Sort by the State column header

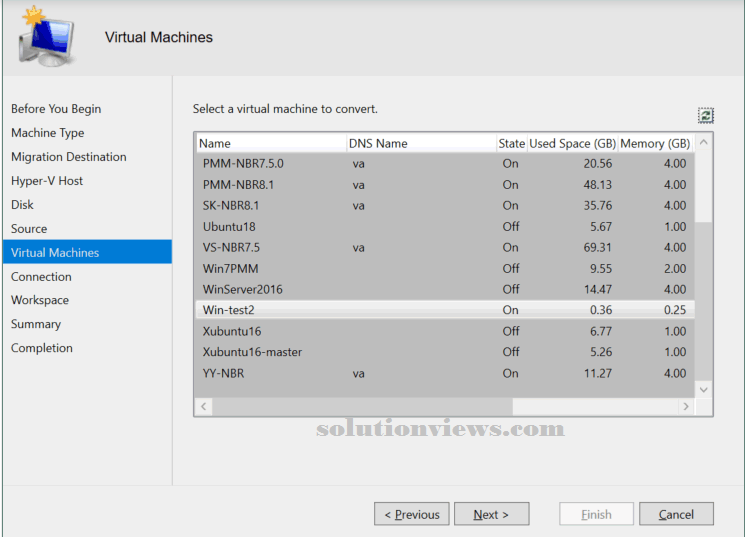point(512,144)
